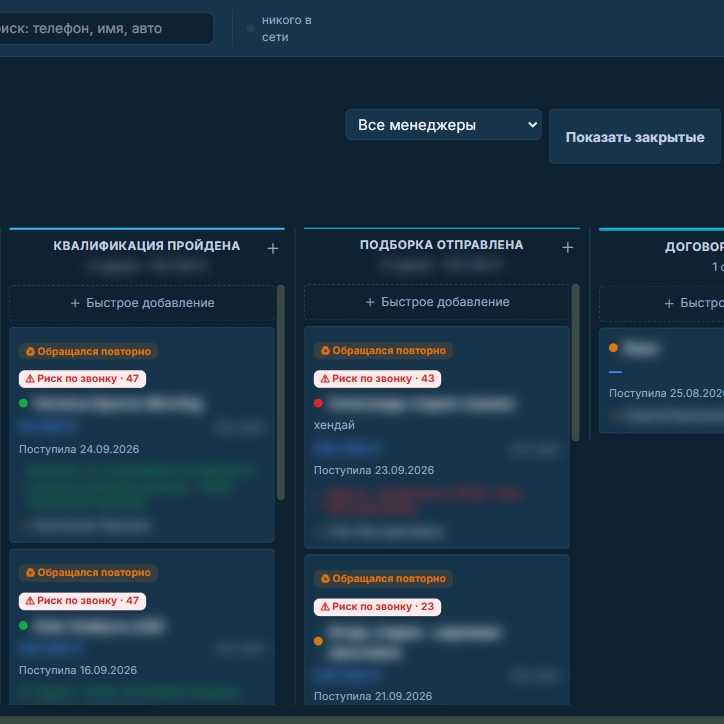Viewport: 724px width, 724px height.
Task: Click the Поступила 25.08 date text
Action: tap(666, 393)
